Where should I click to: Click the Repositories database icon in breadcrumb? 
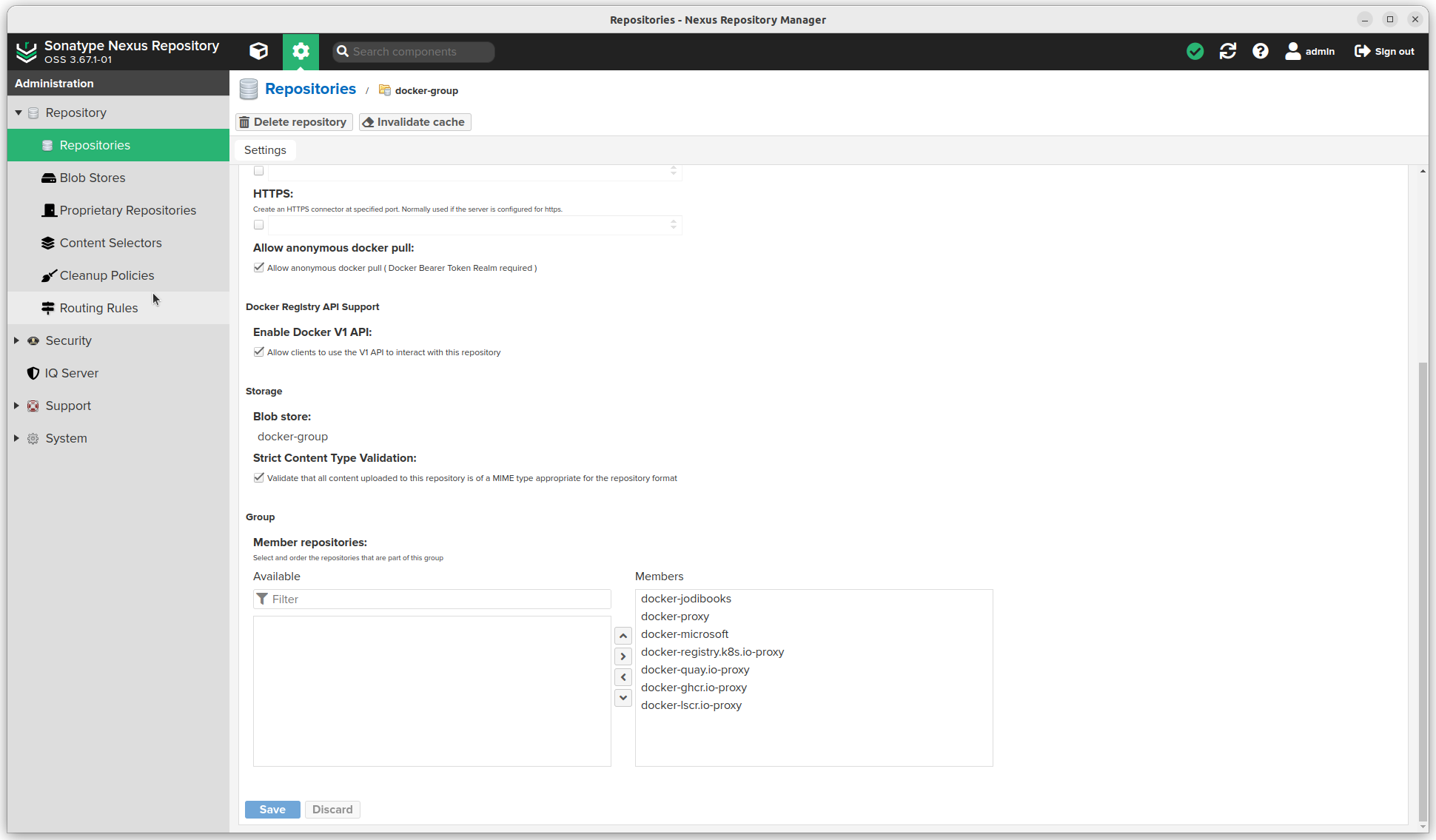249,90
